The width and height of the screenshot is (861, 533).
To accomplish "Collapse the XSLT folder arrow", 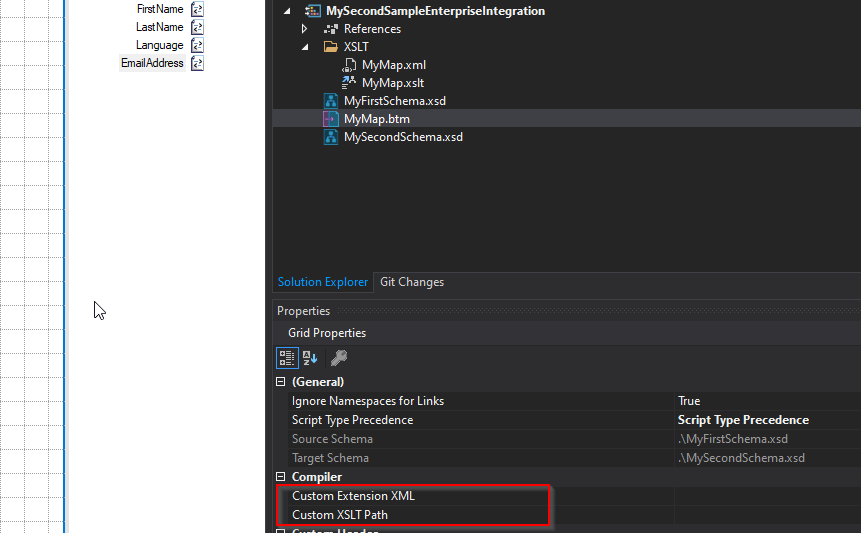I will point(304,47).
